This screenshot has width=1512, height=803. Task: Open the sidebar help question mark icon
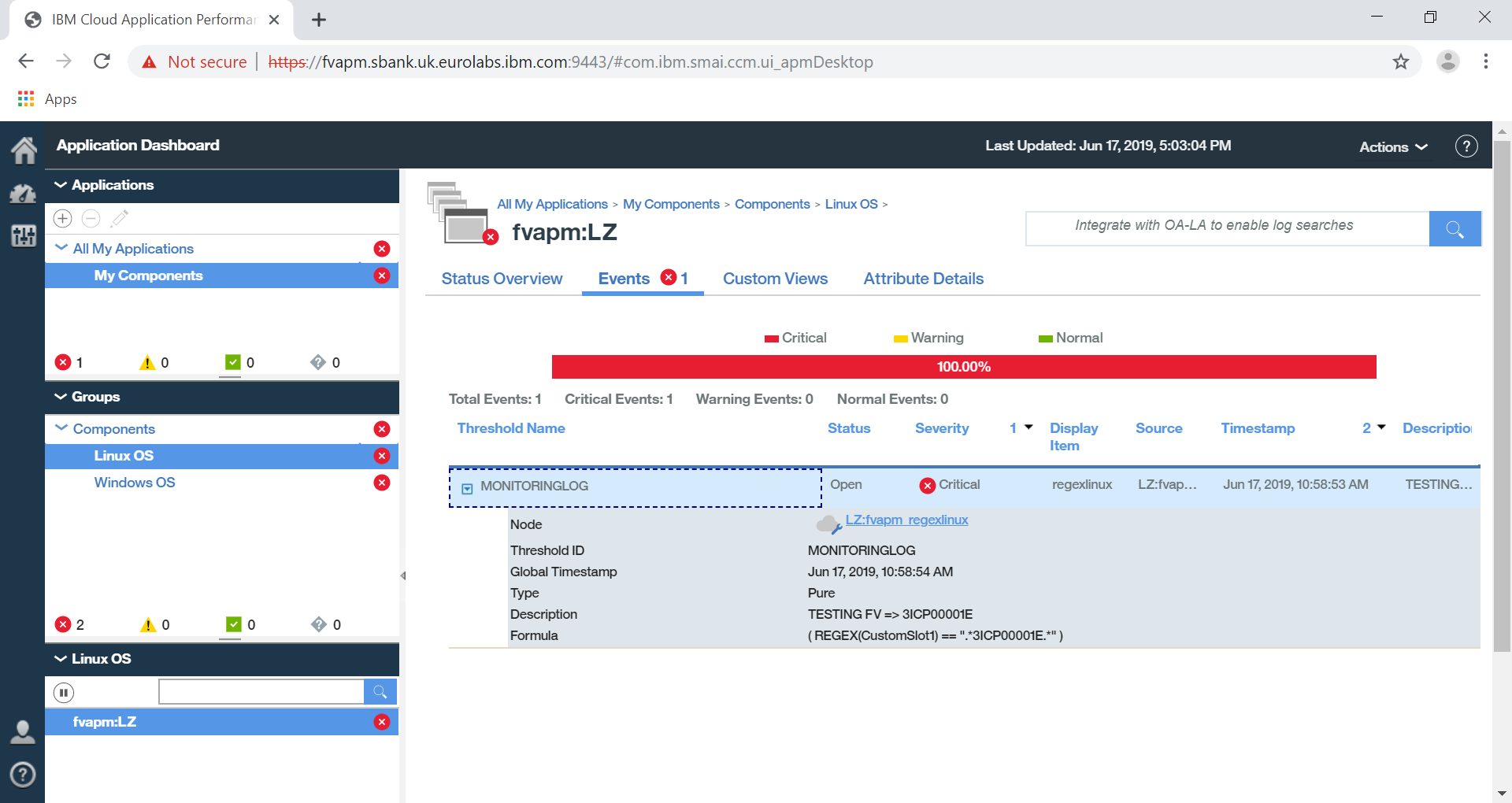click(23, 775)
